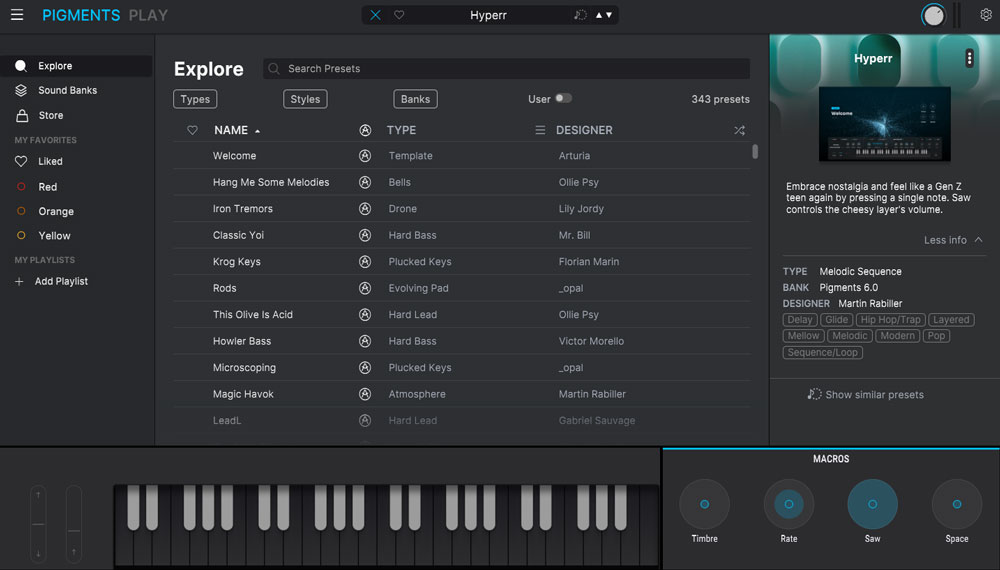Click Arturia logo column header icon

[x=365, y=130]
